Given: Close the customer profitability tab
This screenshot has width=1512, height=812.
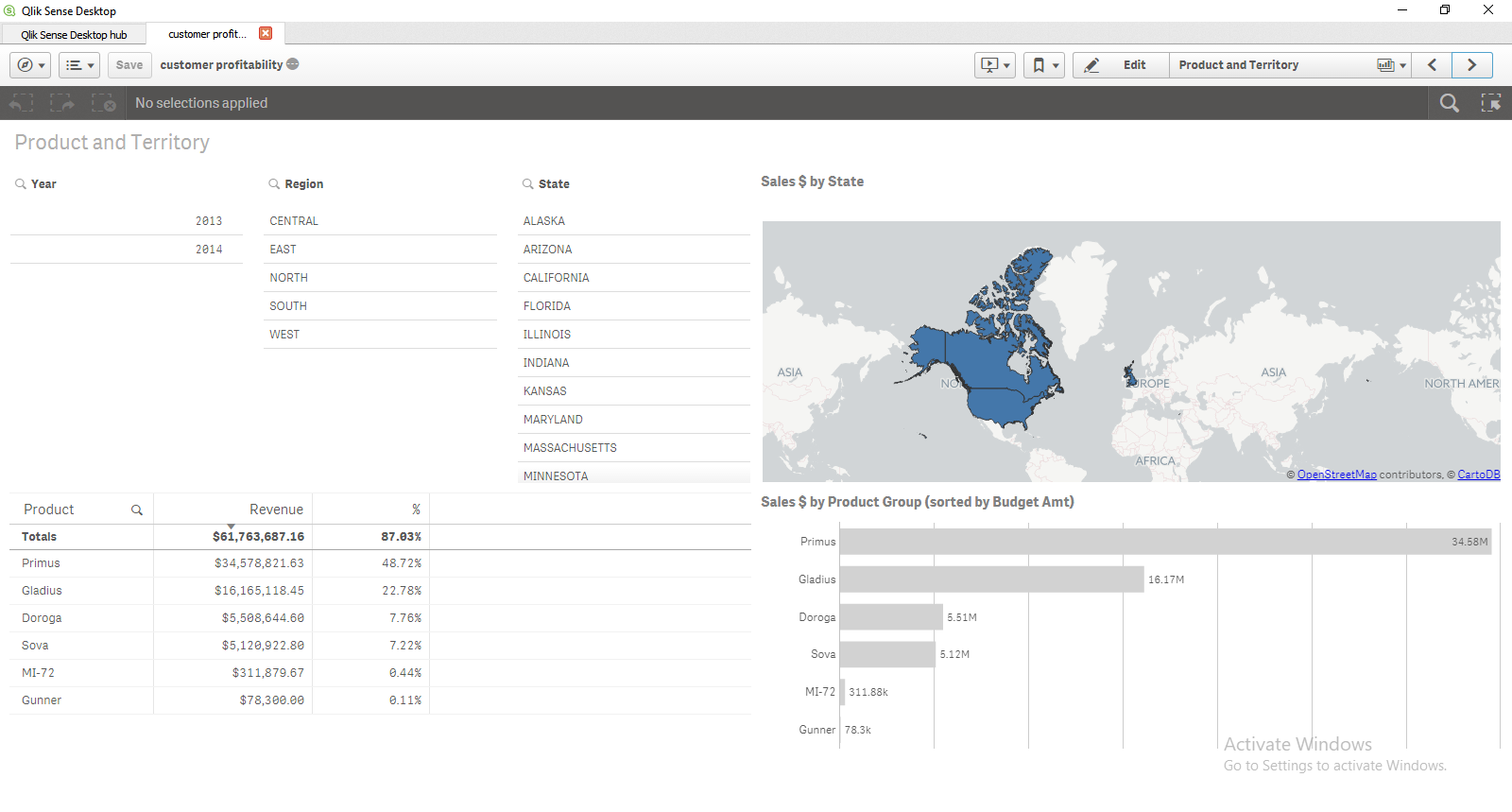Looking at the screenshot, I should [x=266, y=34].
